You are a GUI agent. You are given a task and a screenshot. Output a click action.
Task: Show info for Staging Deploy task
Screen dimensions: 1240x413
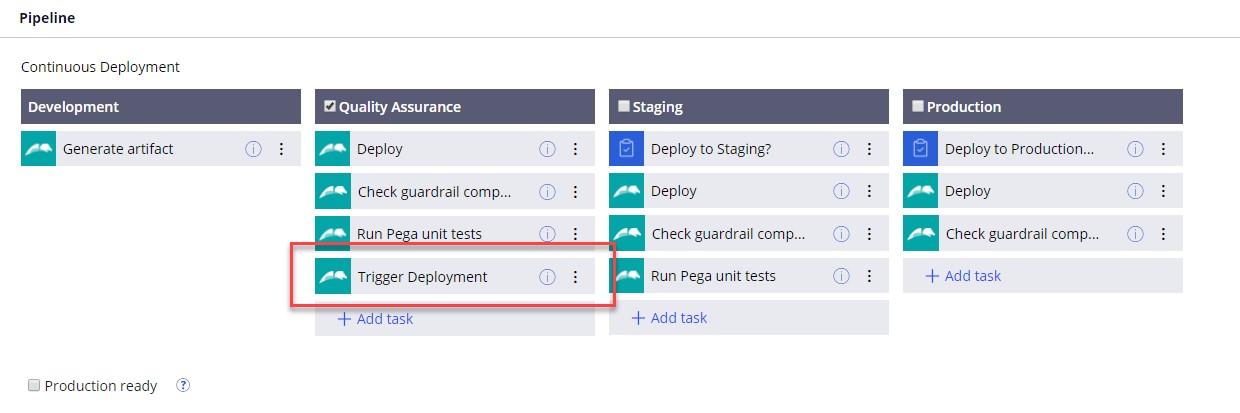coord(841,192)
